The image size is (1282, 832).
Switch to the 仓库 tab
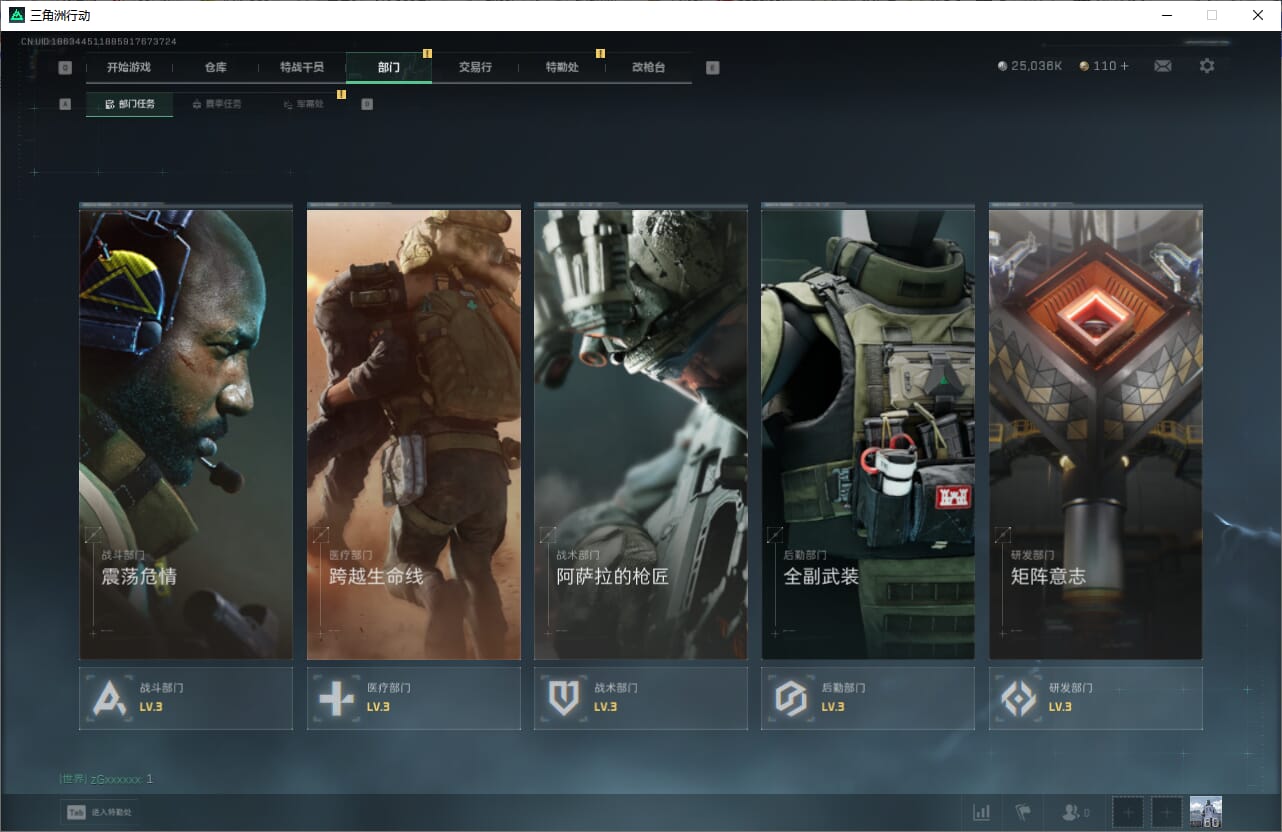[215, 67]
